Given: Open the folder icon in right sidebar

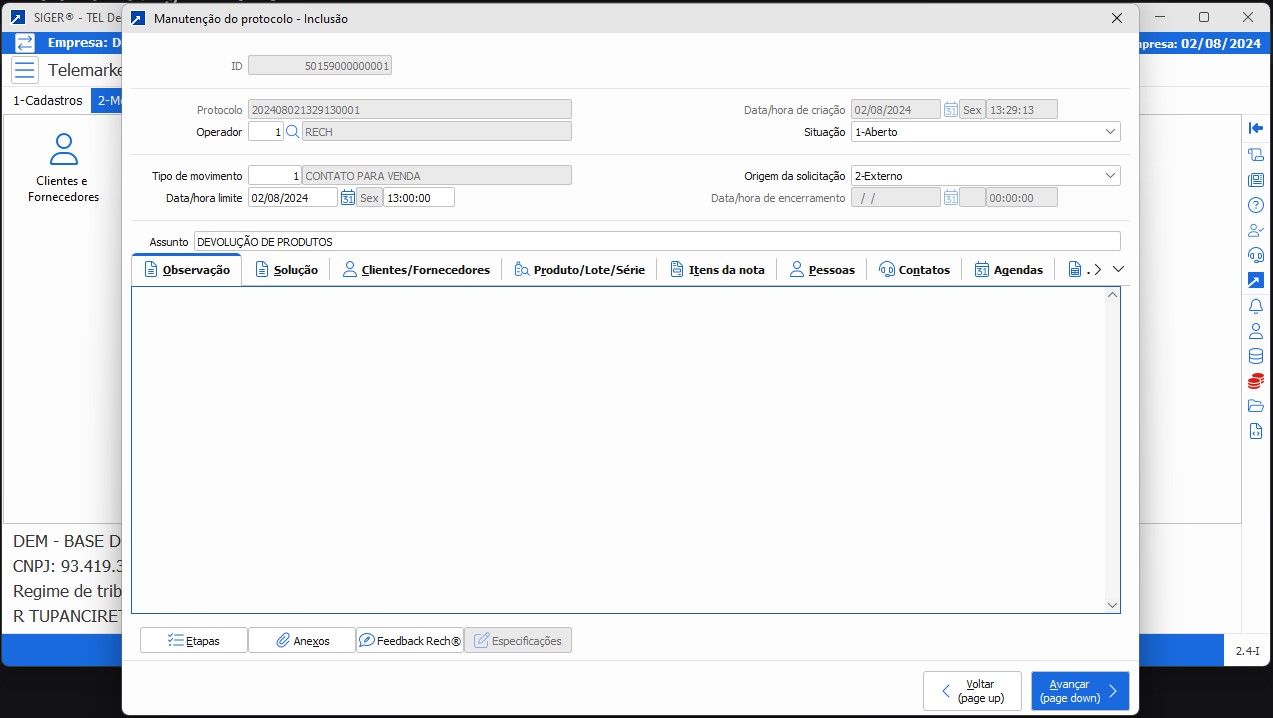Looking at the screenshot, I should [1256, 406].
